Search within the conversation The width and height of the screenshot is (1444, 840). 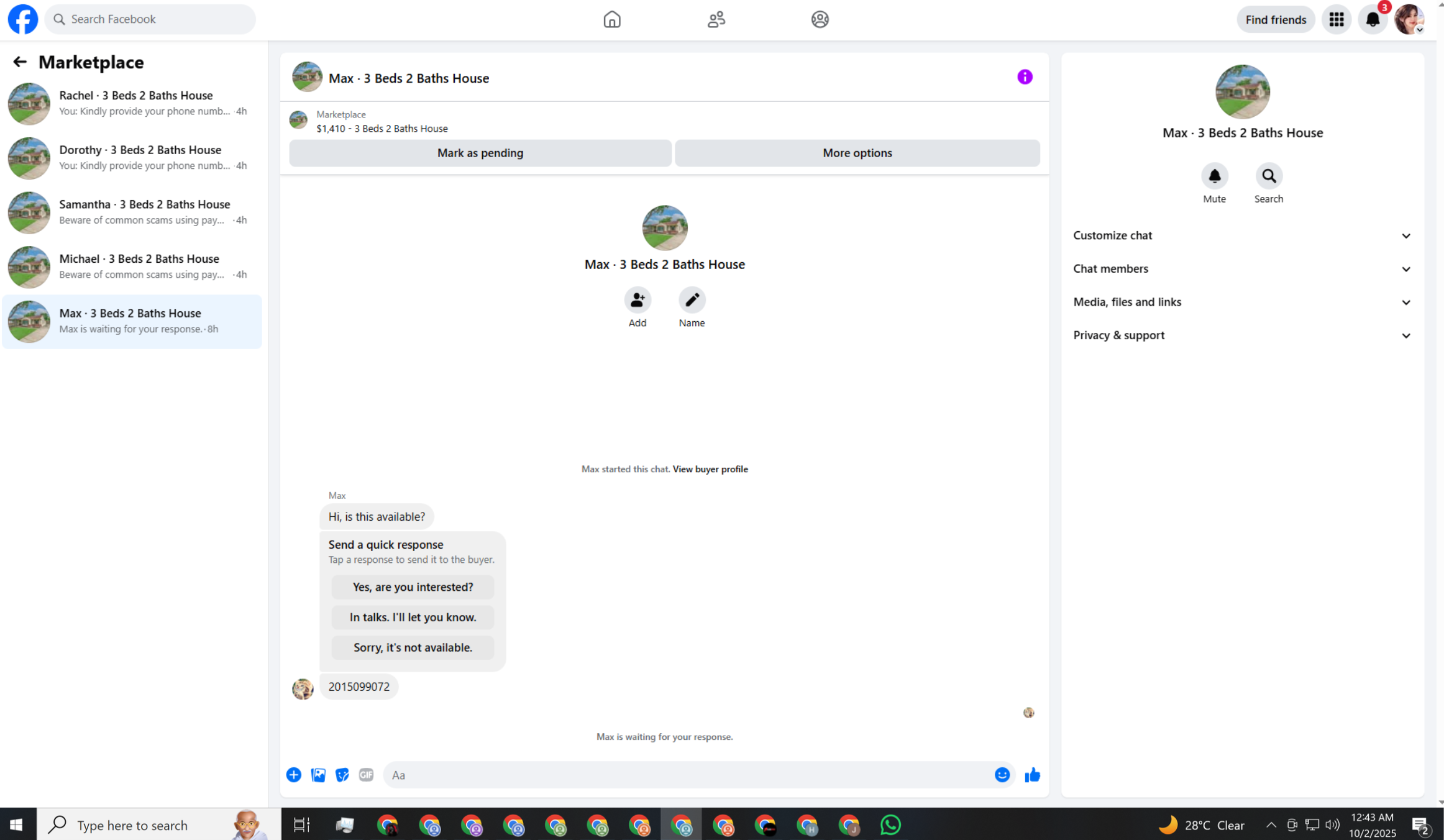tap(1268, 176)
